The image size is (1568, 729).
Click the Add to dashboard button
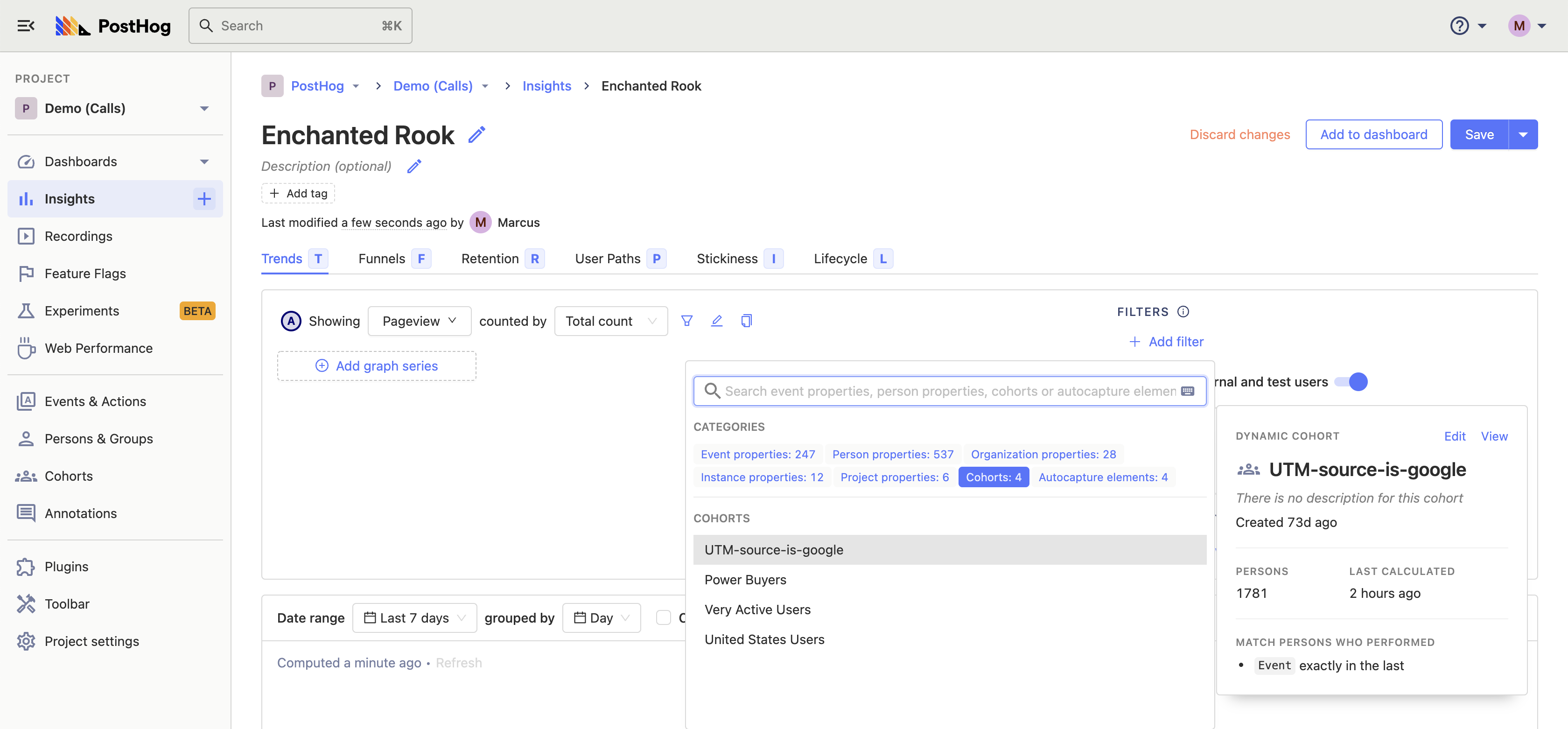[x=1374, y=133]
